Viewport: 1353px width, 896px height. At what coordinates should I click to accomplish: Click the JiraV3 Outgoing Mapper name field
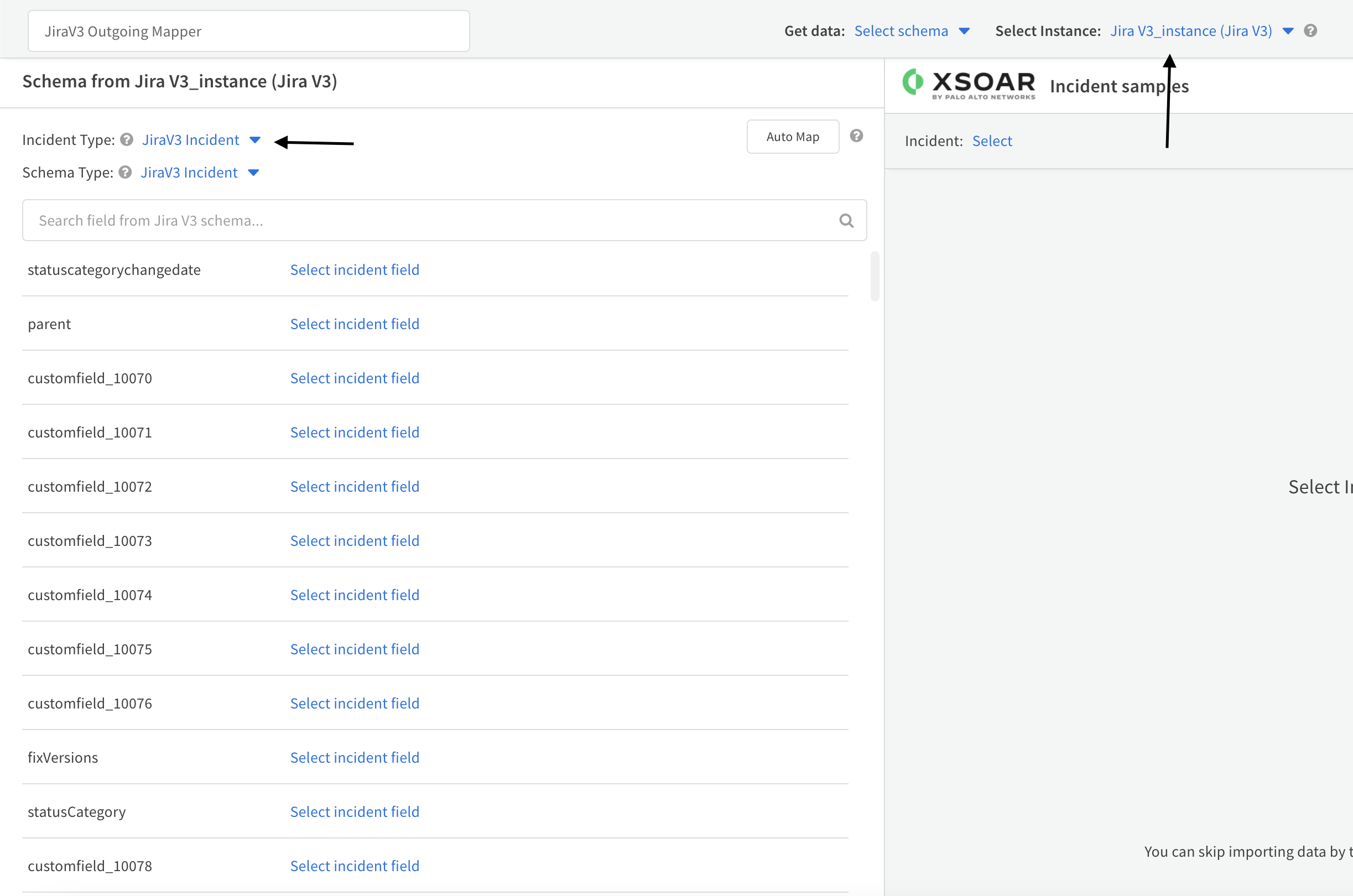point(248,32)
